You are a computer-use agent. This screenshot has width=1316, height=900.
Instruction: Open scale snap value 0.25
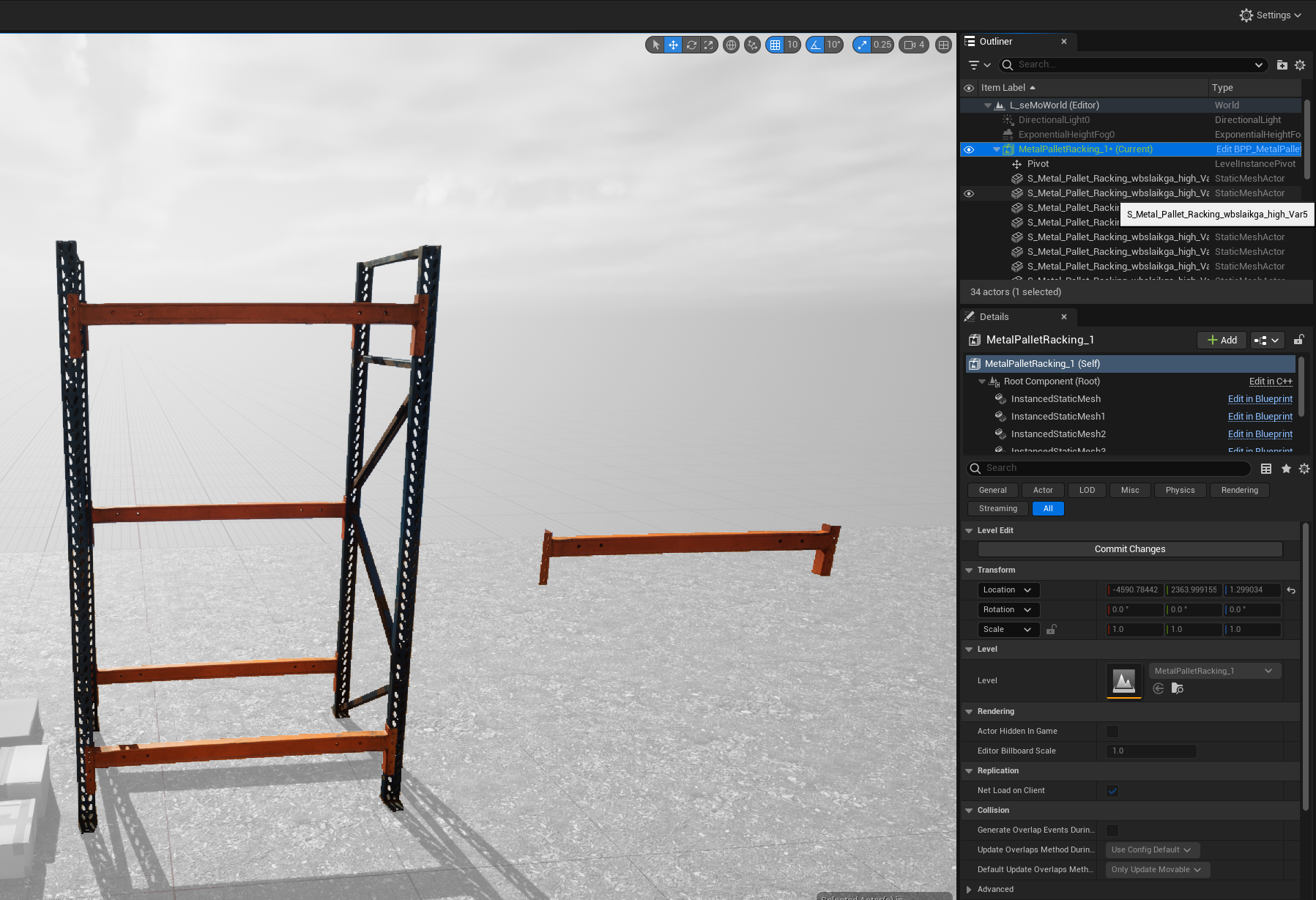(x=882, y=45)
